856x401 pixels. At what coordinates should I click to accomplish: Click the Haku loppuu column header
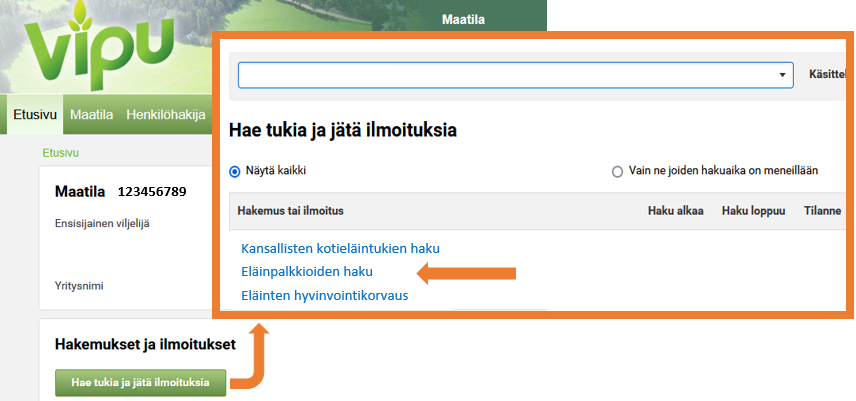tap(753, 211)
